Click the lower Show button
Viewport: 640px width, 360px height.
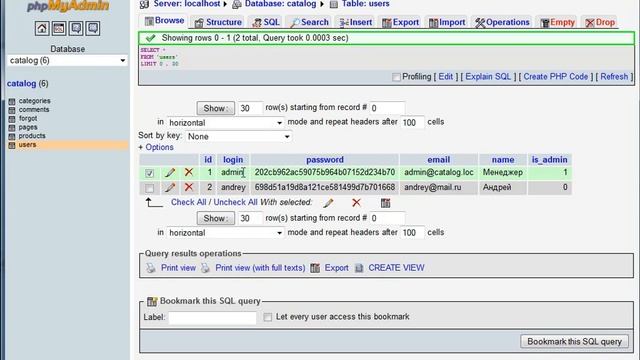[216, 218]
